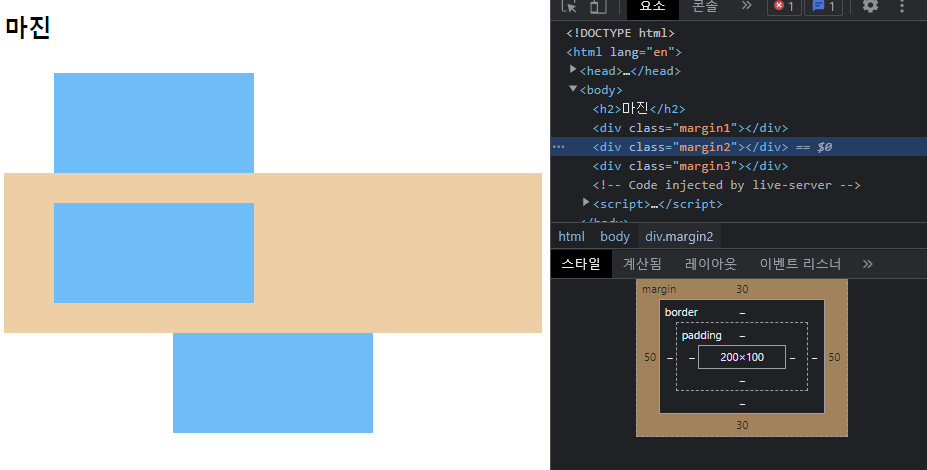This screenshot has width=927, height=470.
Task: Toggle the device toolbar icon
Action: [598, 6]
